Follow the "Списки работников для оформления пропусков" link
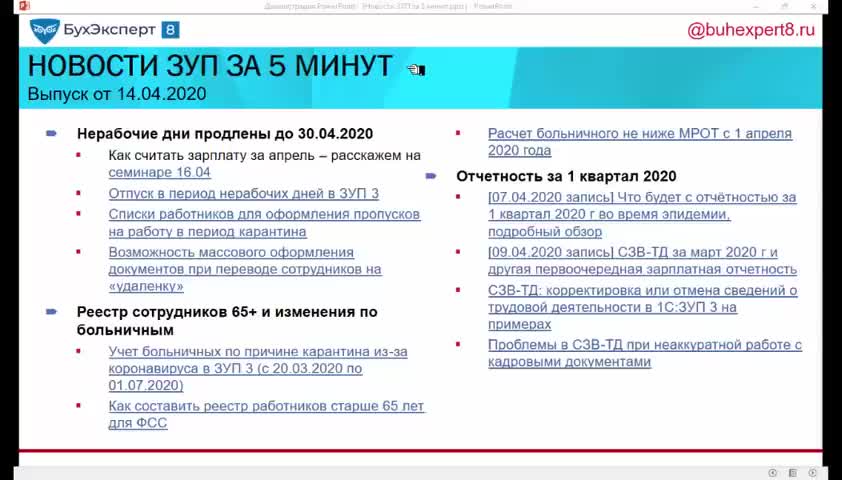842x480 pixels. pos(264,215)
